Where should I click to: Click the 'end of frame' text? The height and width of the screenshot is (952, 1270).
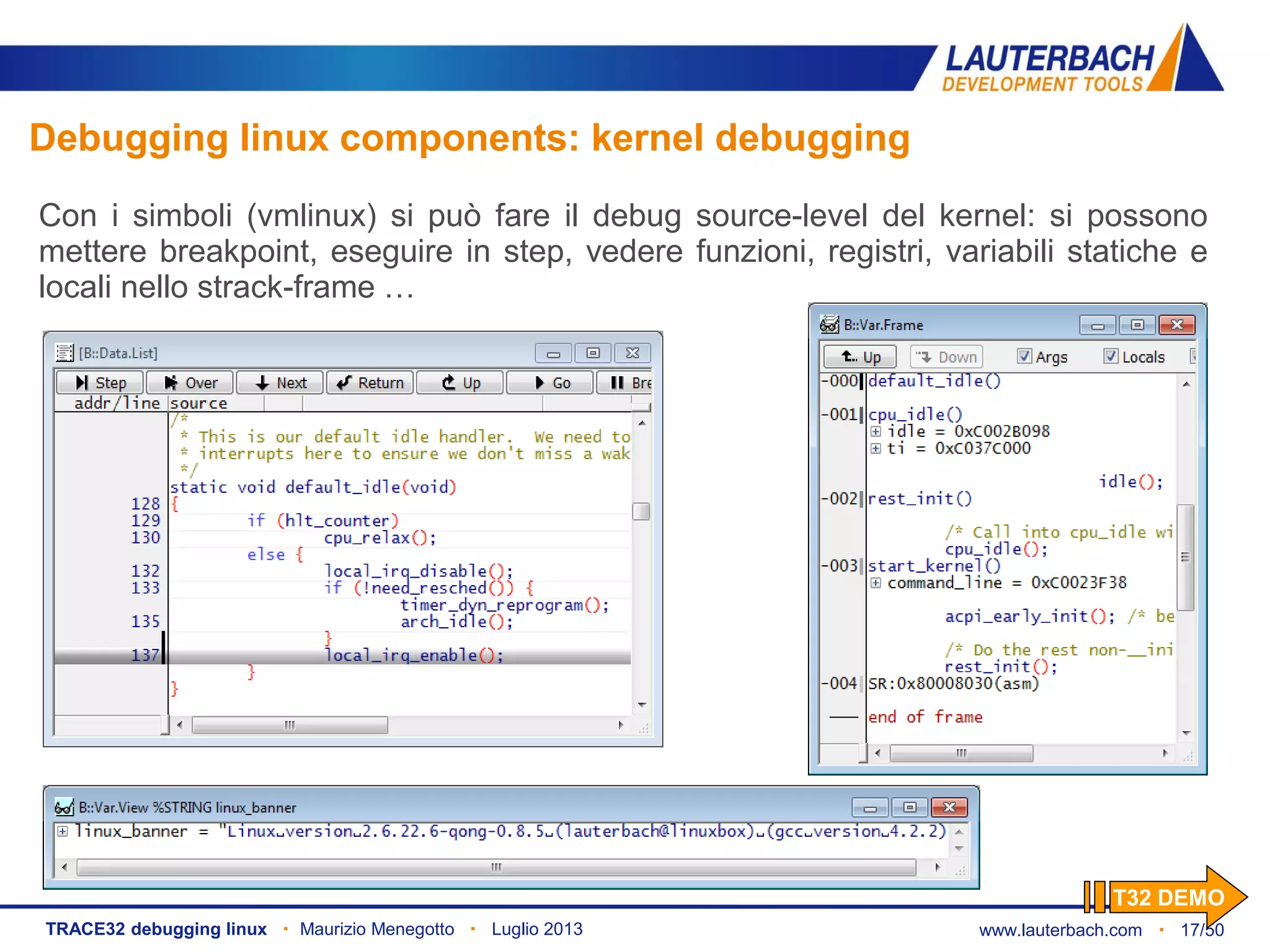coord(925,717)
